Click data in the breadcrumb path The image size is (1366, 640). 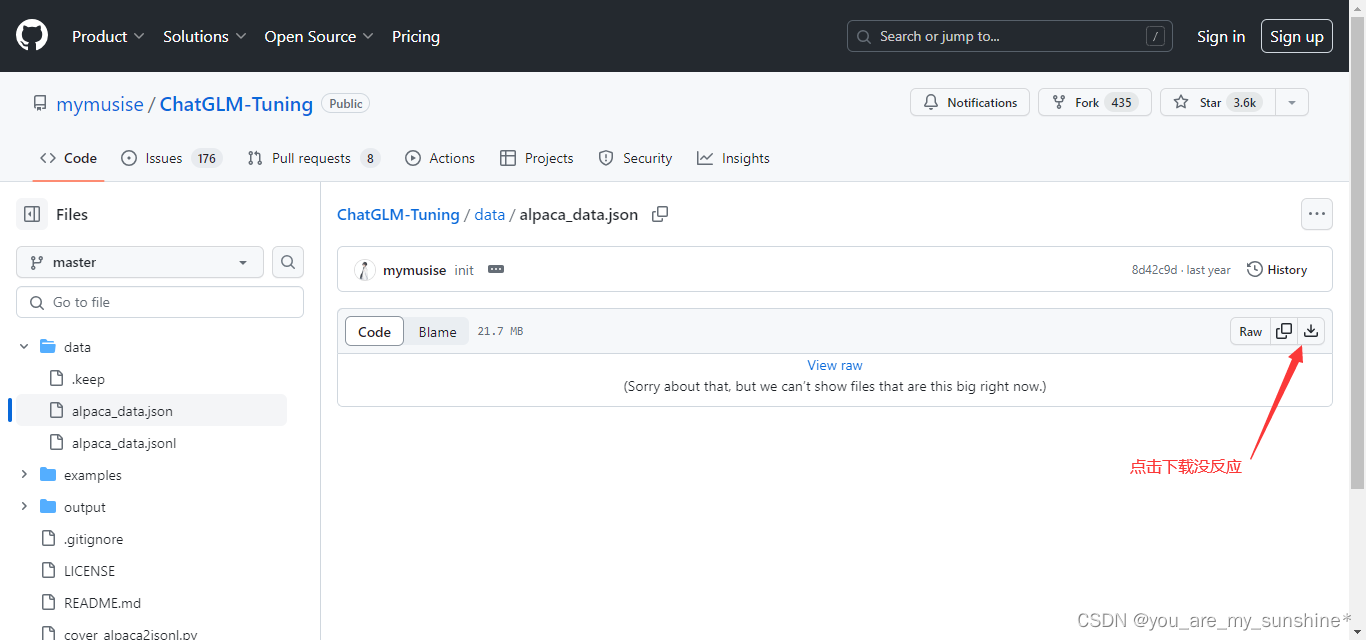489,214
